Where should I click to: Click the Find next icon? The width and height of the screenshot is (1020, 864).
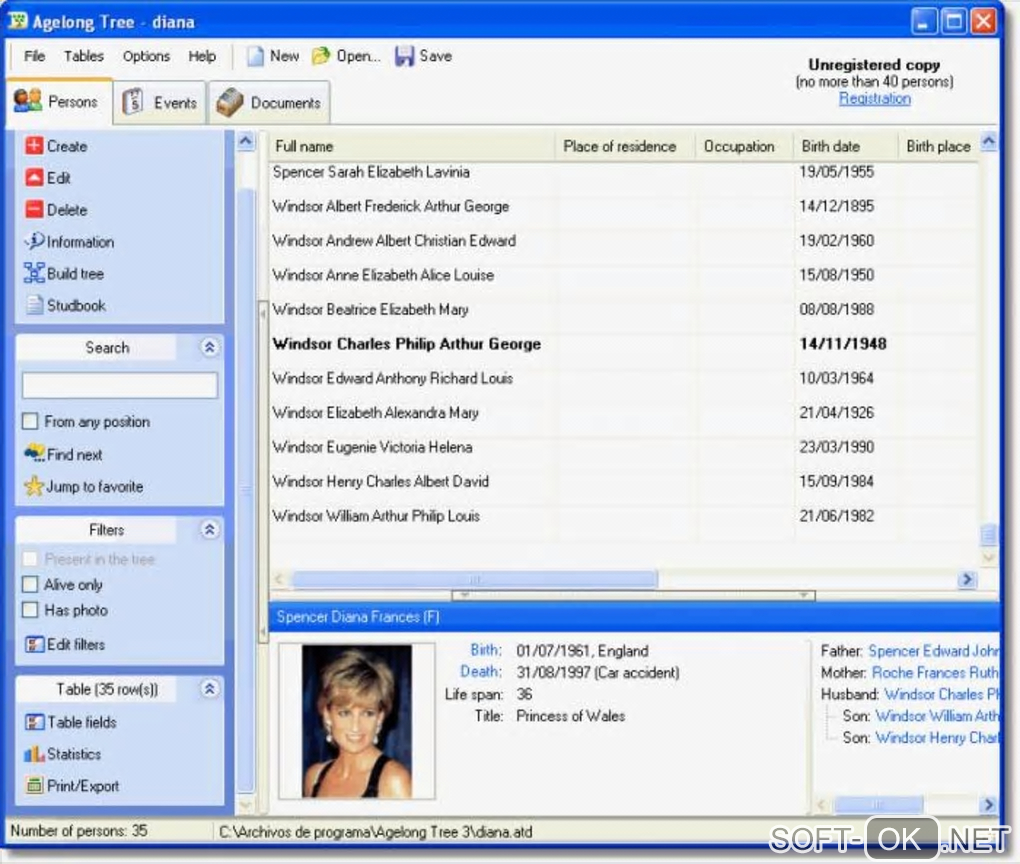[34, 453]
